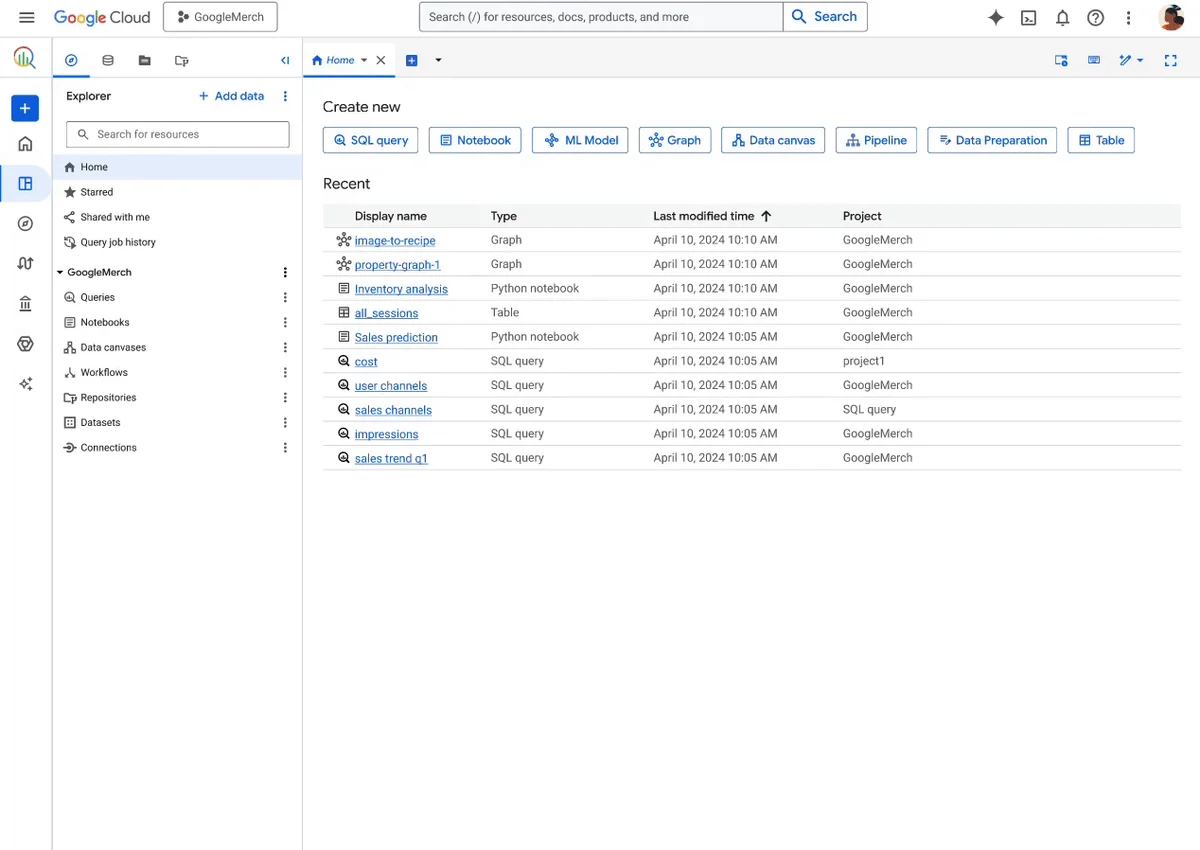Open the help question mark icon
The width and height of the screenshot is (1200, 850).
click(1096, 17)
